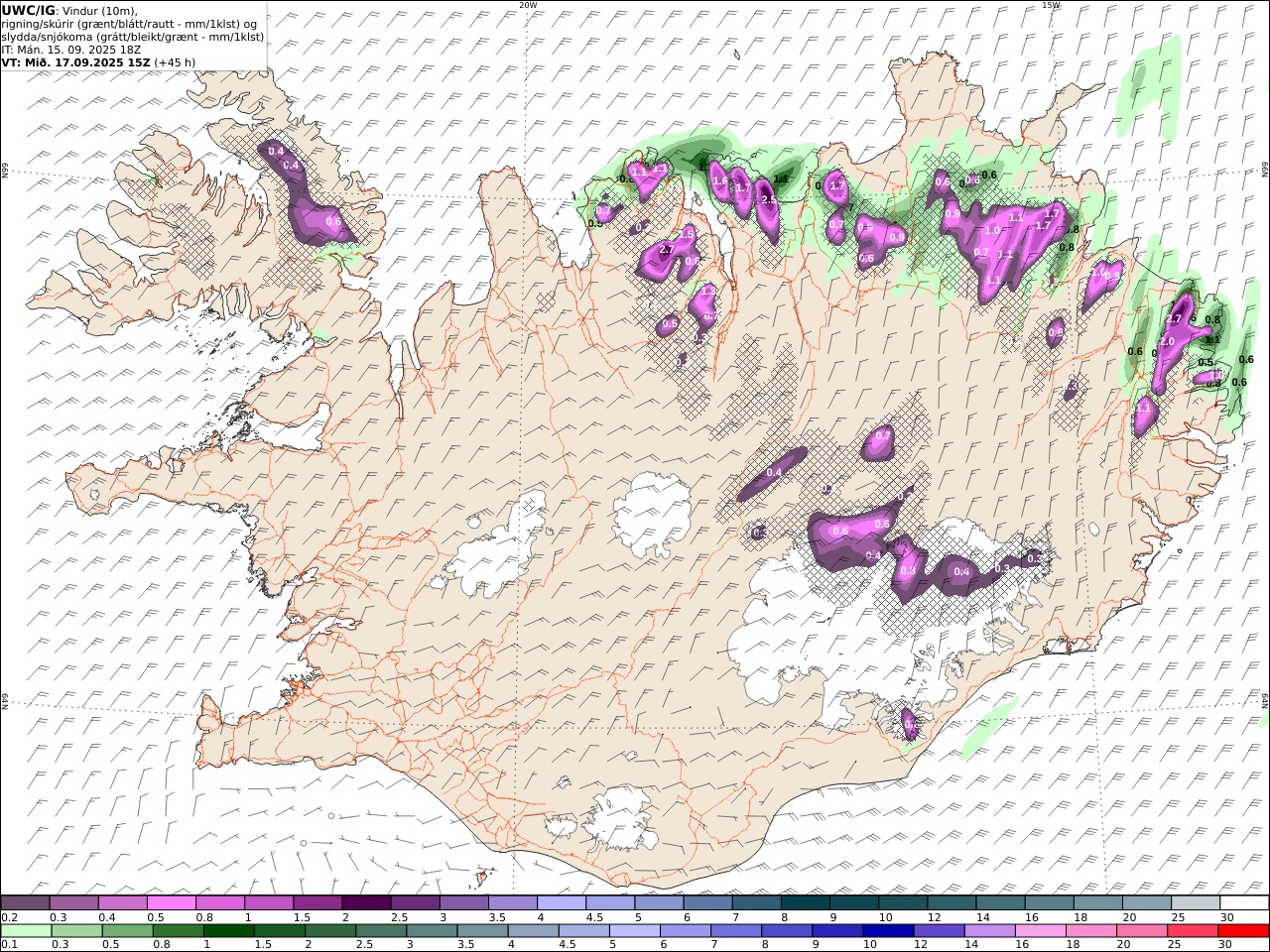Click snow legend swatch between 0.2 and 0.3

click(26, 902)
